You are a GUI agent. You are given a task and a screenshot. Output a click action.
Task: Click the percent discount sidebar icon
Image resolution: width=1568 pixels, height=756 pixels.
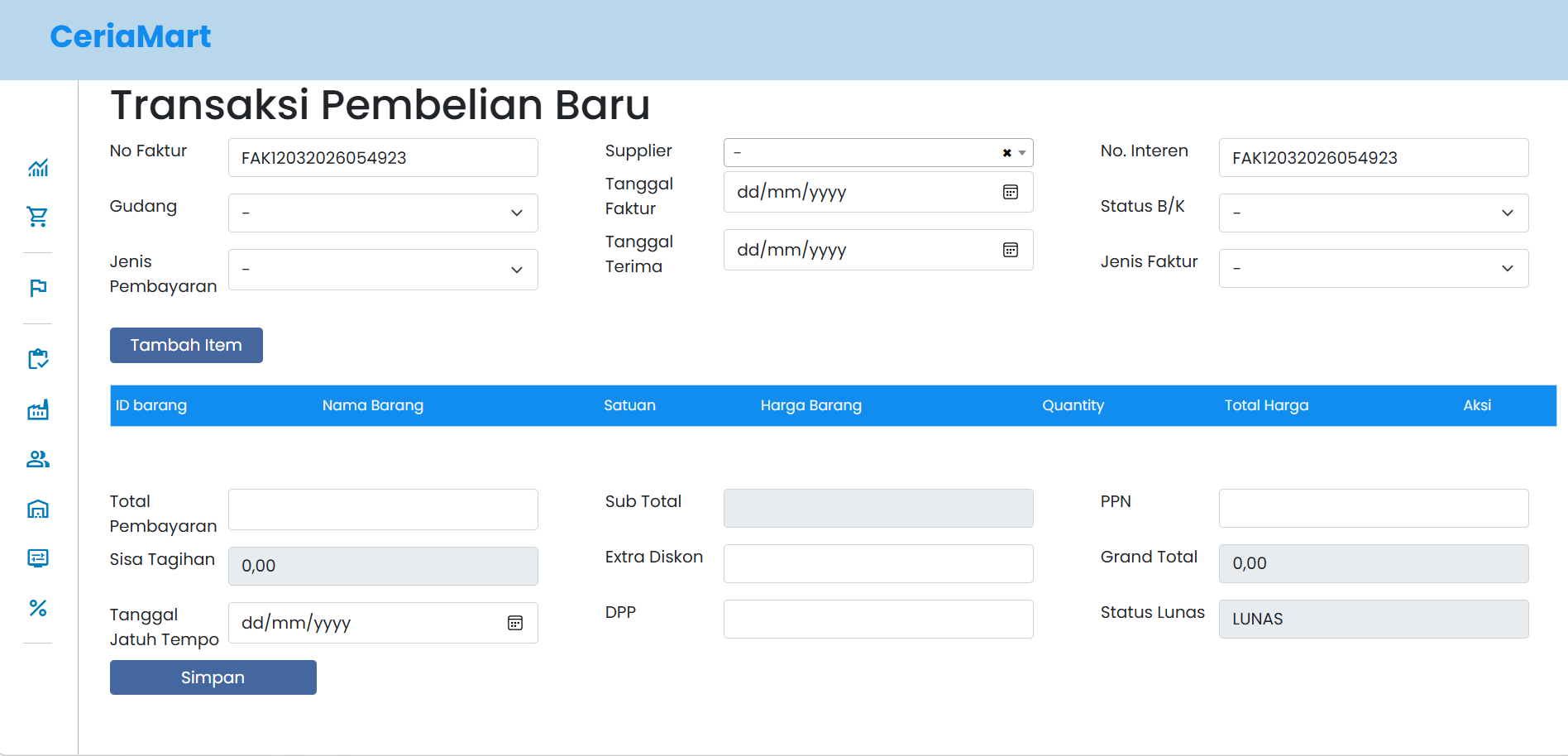click(x=38, y=608)
